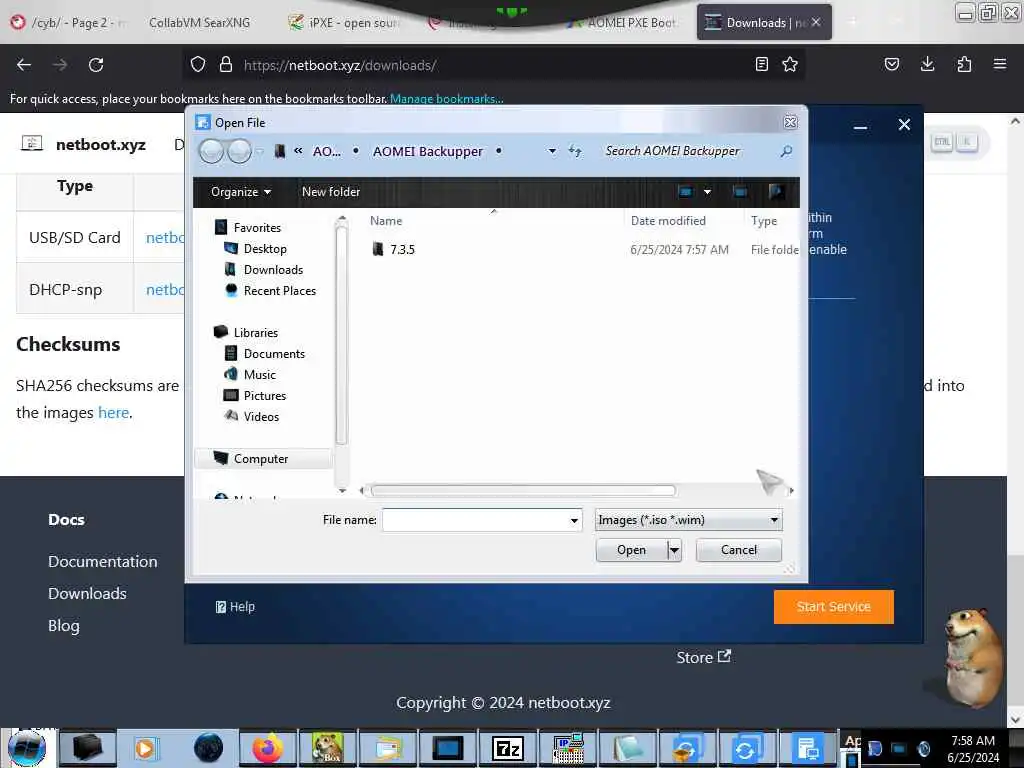1024x768 pixels.
Task: Click the Libraries group in sidebar
Action: (x=255, y=332)
